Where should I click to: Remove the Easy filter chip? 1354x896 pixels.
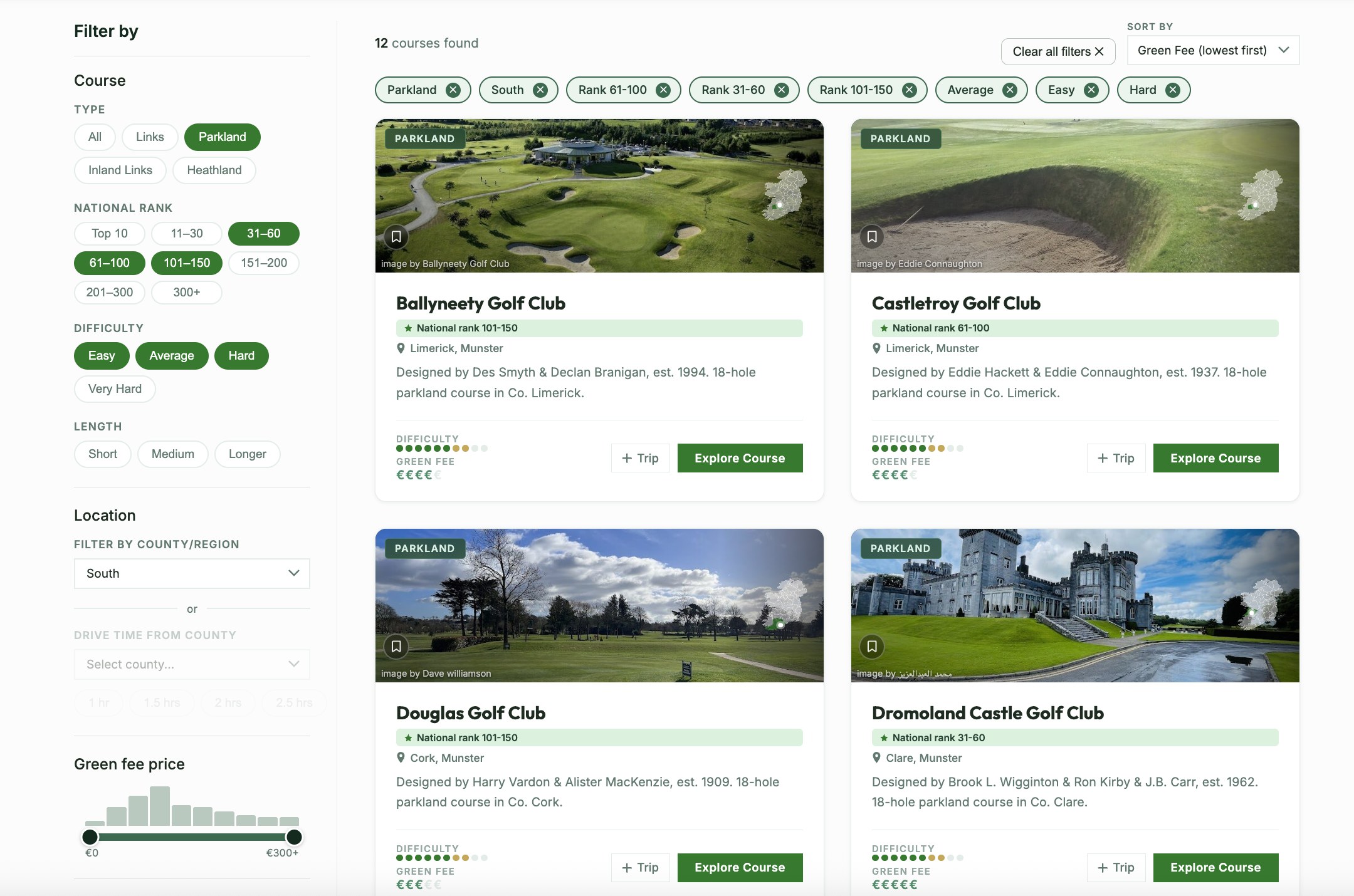pos(1091,90)
